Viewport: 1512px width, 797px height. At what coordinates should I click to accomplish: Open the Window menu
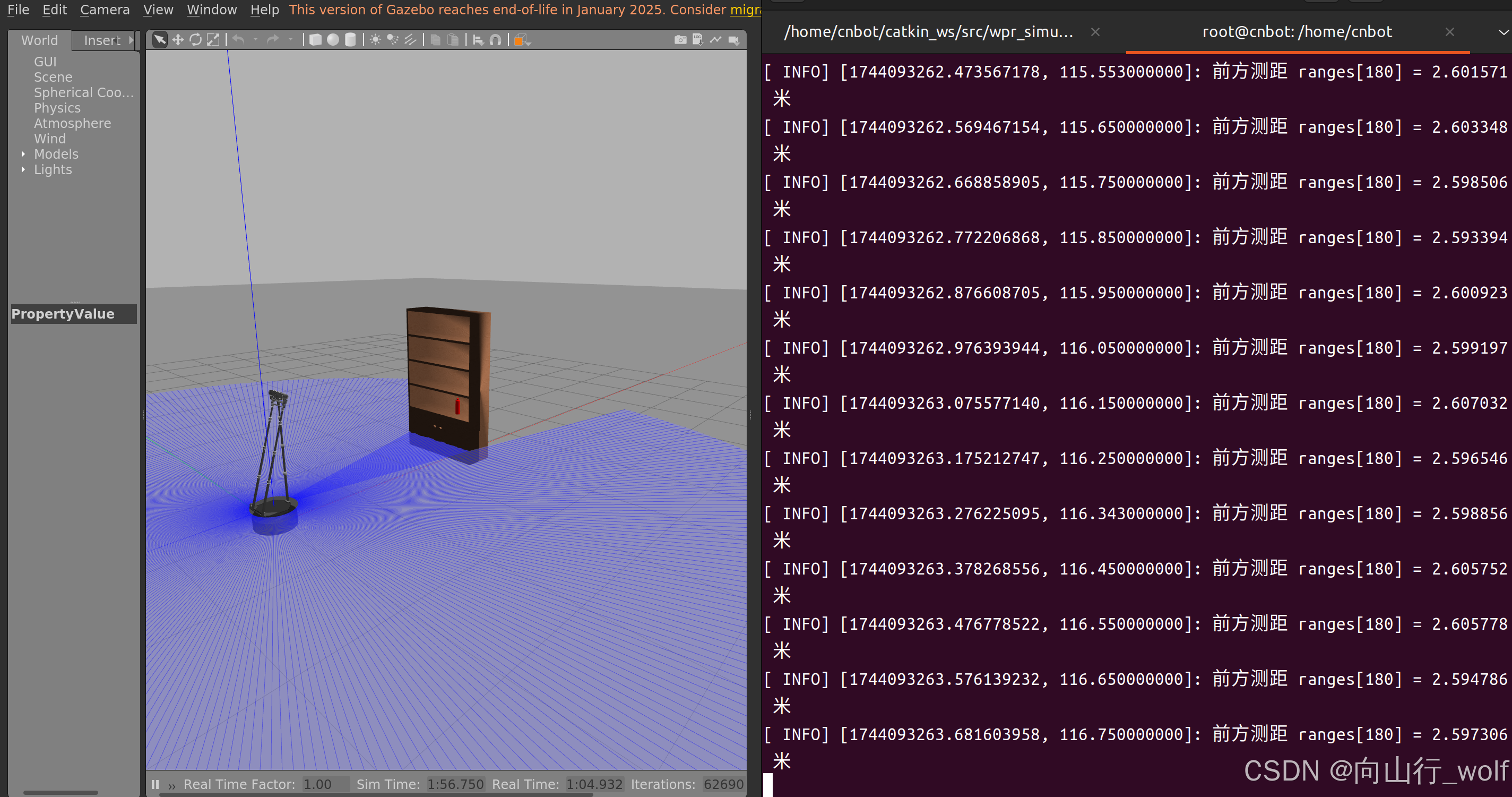[211, 10]
